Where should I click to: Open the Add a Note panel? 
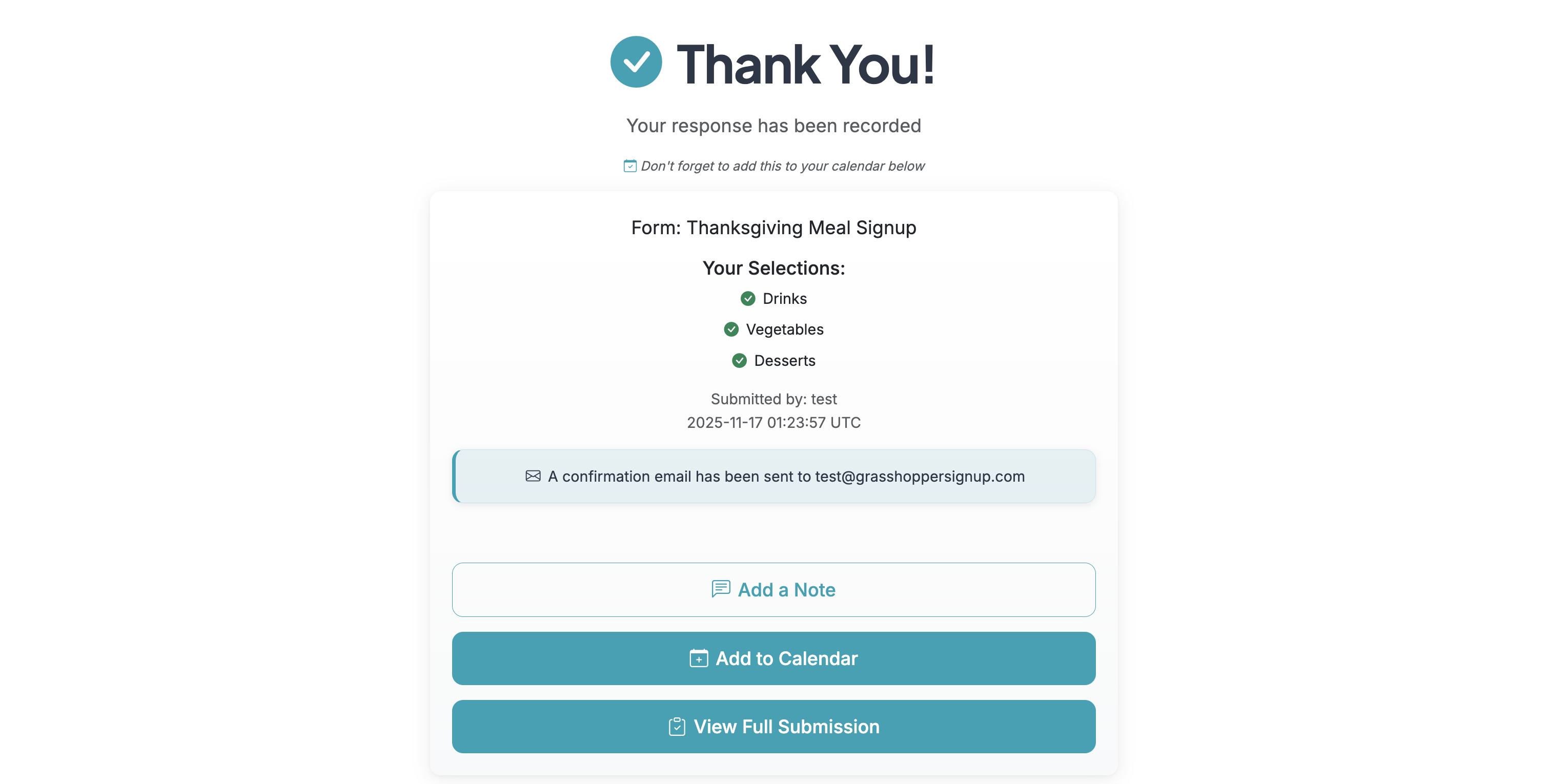click(774, 589)
